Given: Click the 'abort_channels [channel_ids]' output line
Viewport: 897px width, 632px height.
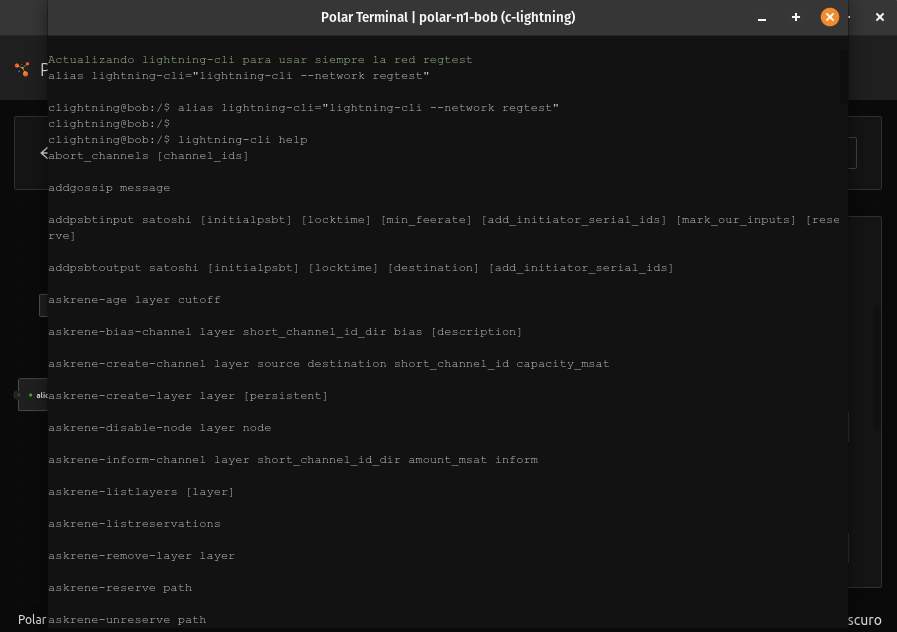Looking at the screenshot, I should pyautogui.click(x=149, y=156).
